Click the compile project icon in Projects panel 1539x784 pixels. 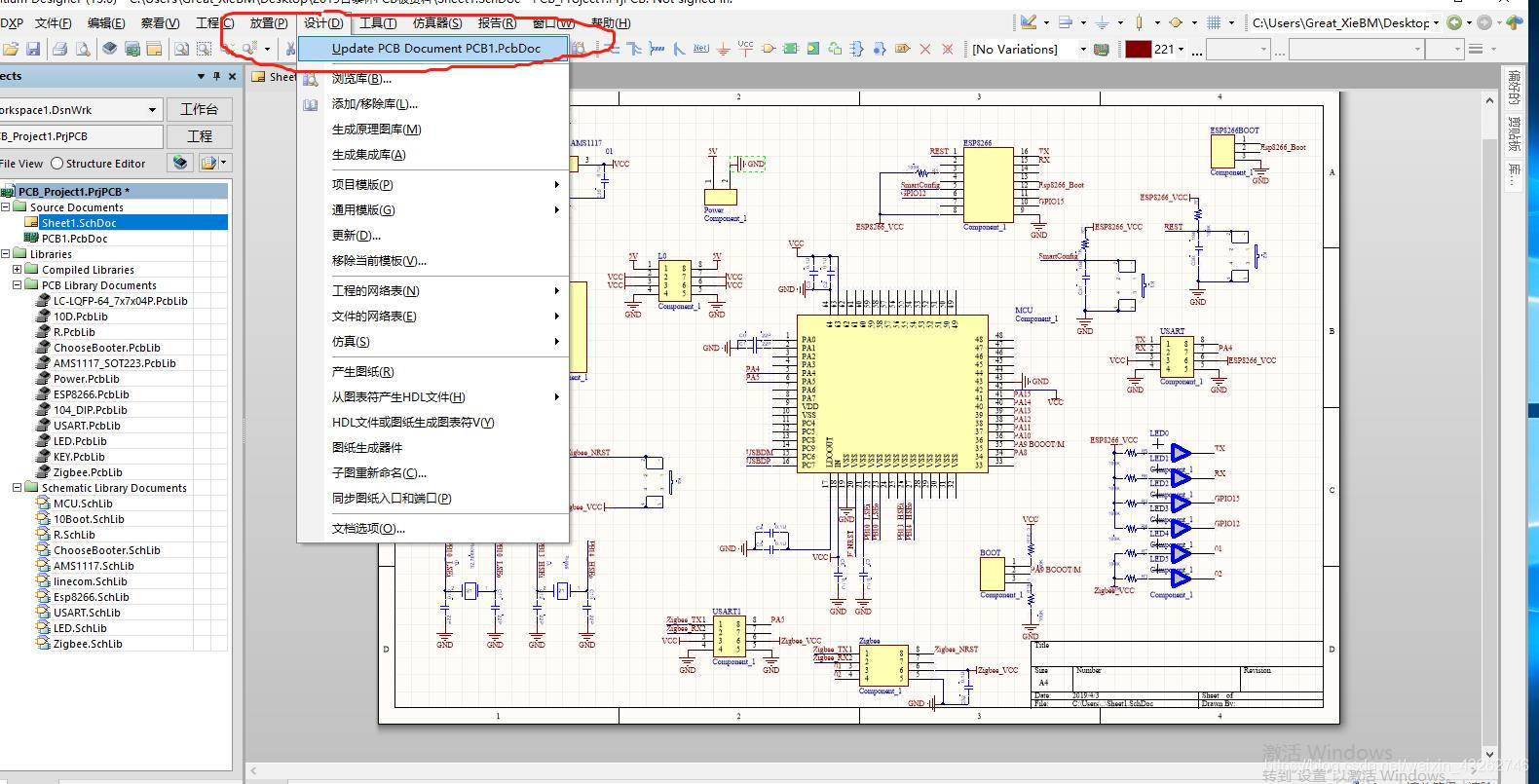180,163
